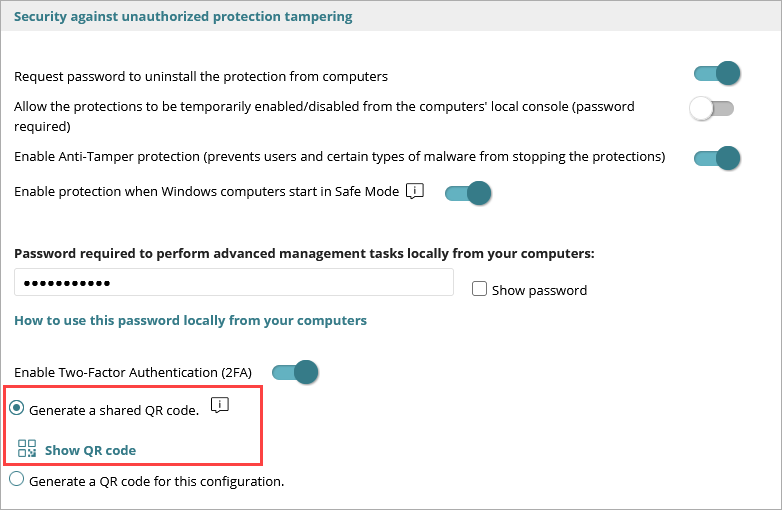Open How to use this password locally link
The height and width of the screenshot is (510, 782).
[x=190, y=320]
